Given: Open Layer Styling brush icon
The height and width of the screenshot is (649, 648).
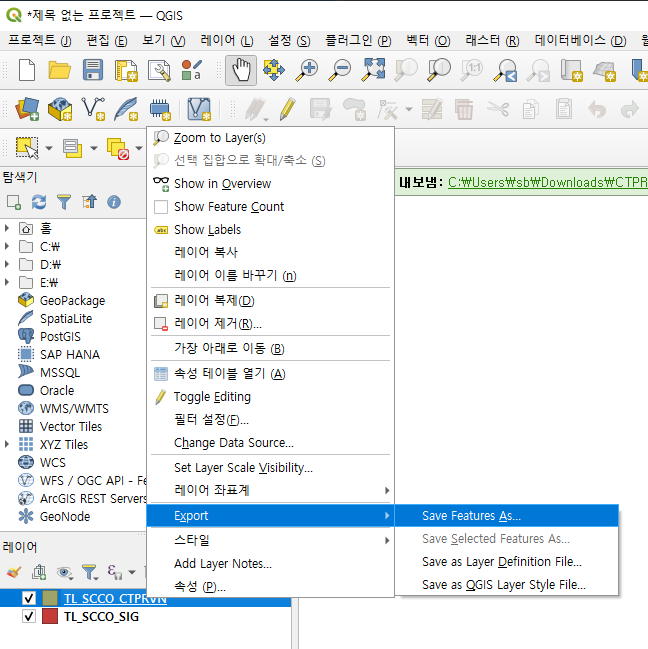Looking at the screenshot, I should [x=14, y=572].
